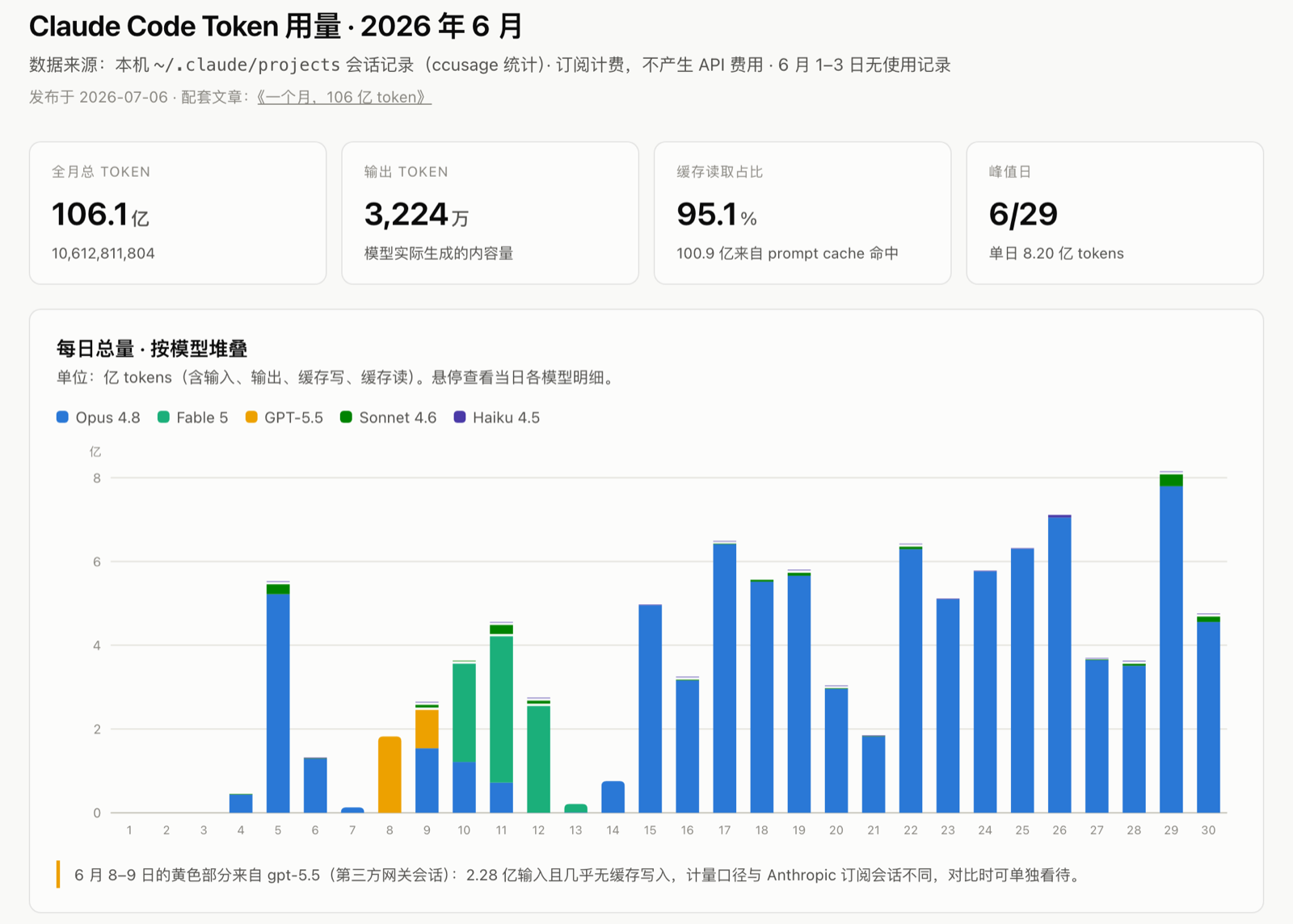Viewport: 1293px width, 924px height.
Task: Select the teal Fable 5 segment on day 10
Action: tap(464, 713)
